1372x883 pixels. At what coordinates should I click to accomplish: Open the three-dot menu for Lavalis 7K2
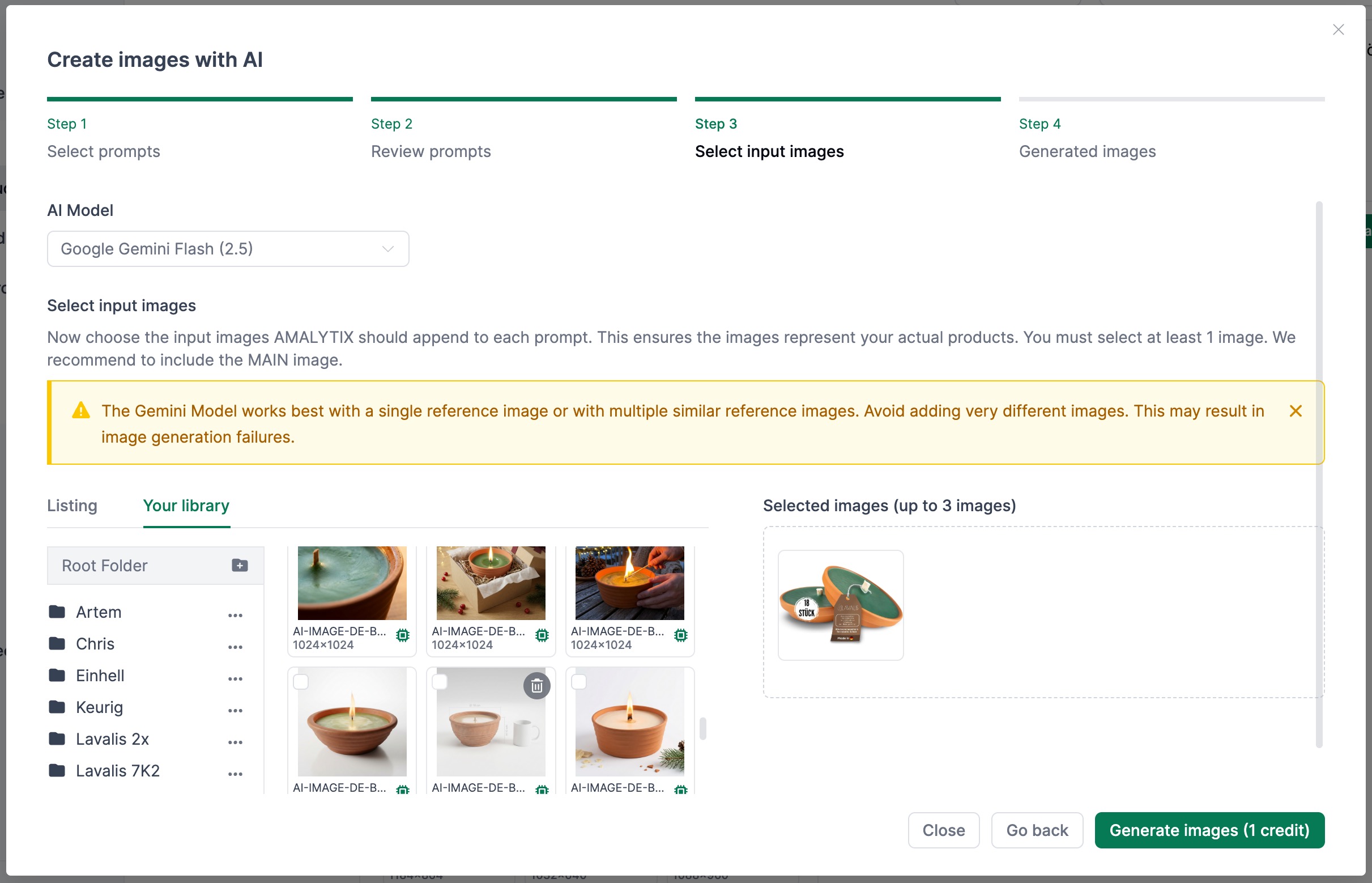[x=235, y=774]
